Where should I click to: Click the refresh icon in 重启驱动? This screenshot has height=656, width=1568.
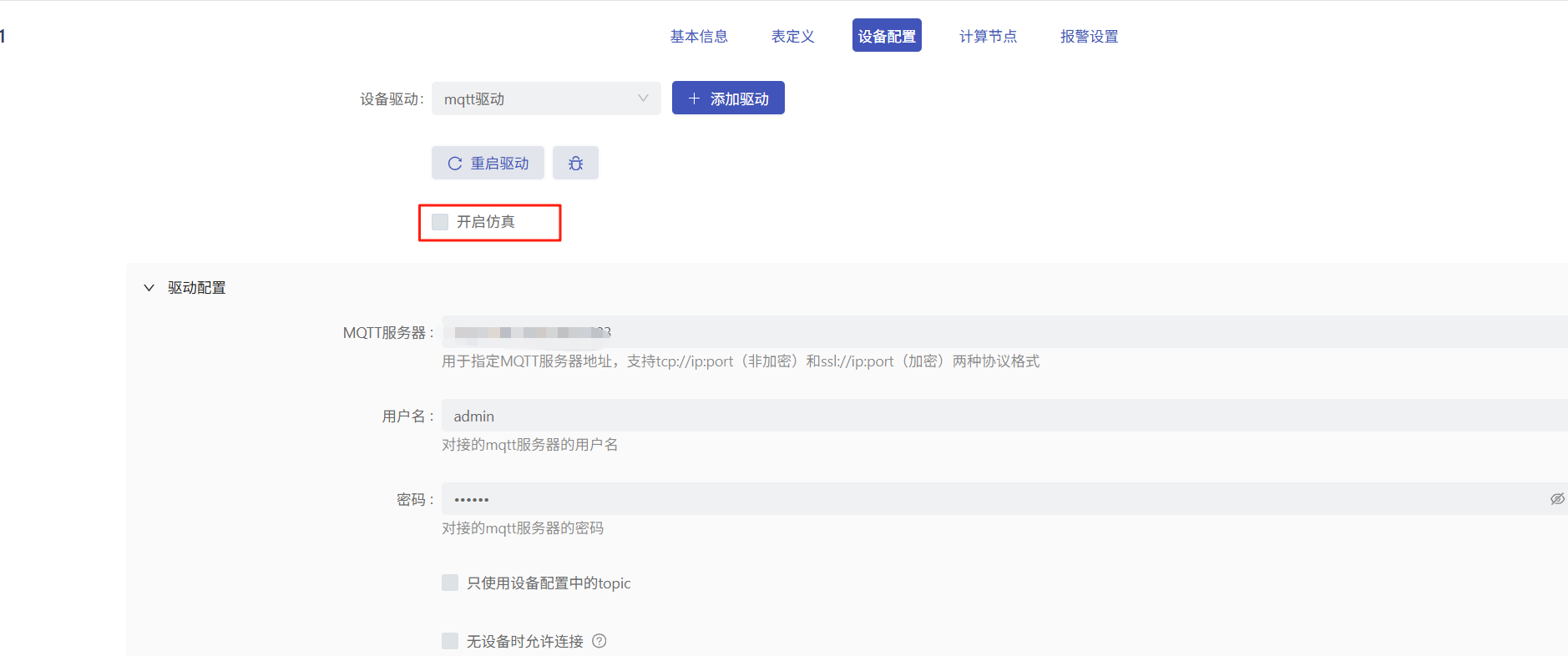pos(455,164)
